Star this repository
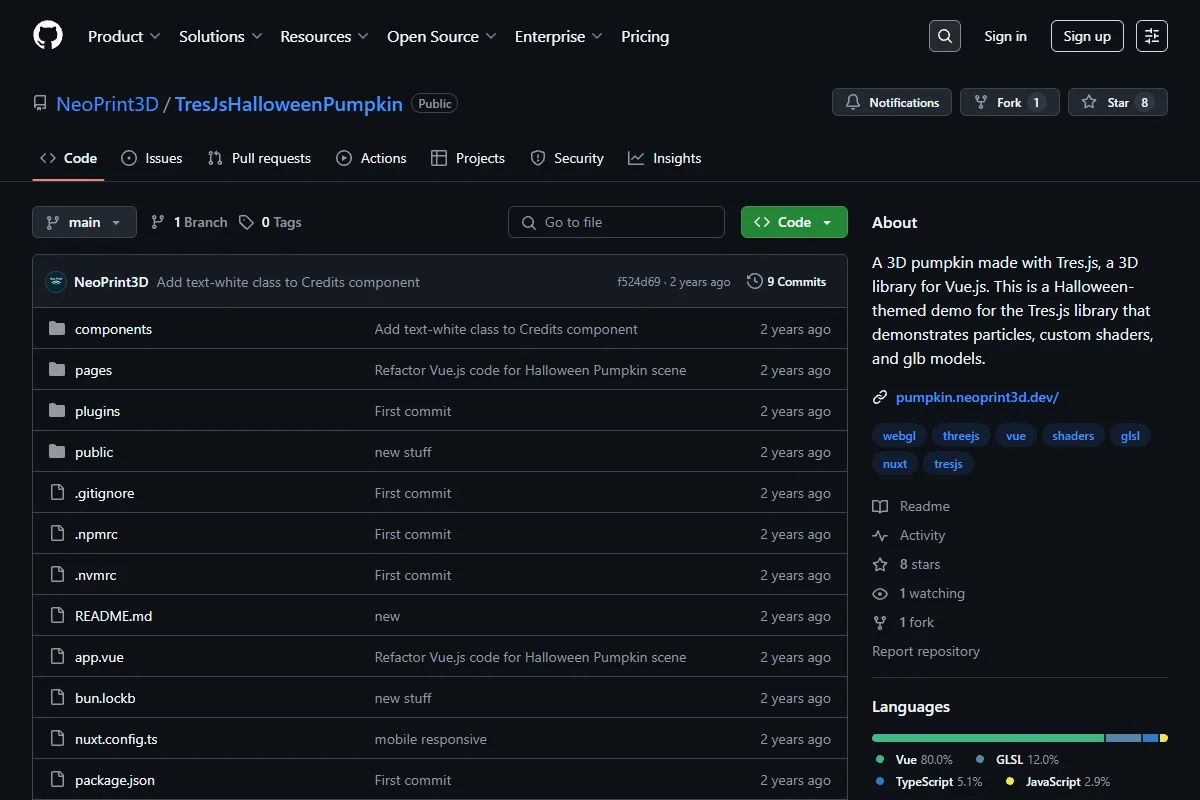Image resolution: width=1200 pixels, height=800 pixels. click(x=1117, y=102)
